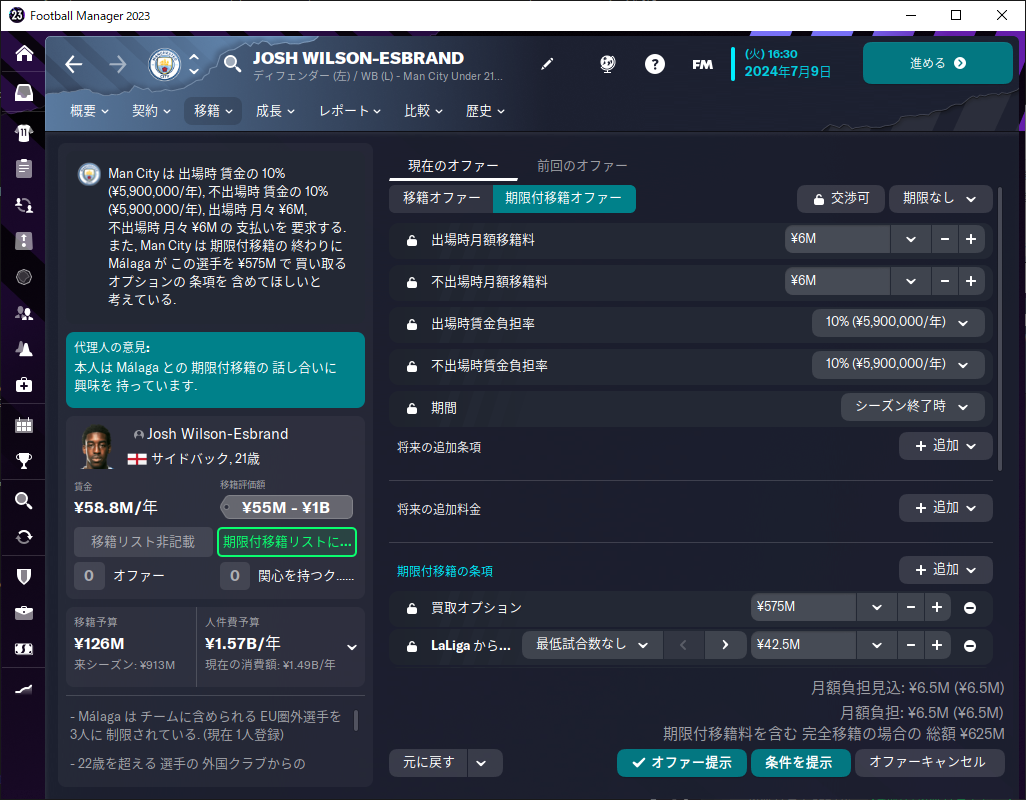Go forward with right arrow
This screenshot has width=1026, height=800.
(x=118, y=64)
